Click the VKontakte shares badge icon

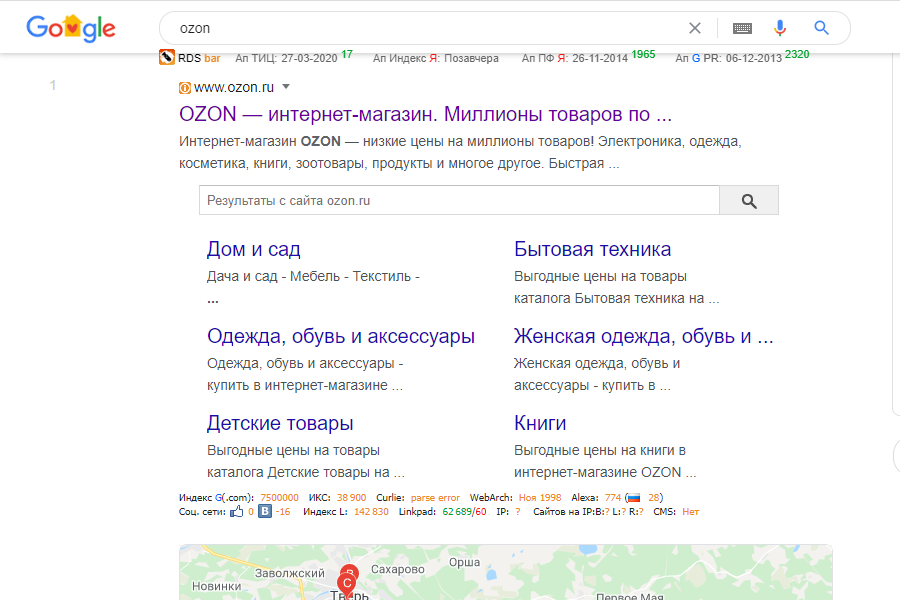pos(263,513)
